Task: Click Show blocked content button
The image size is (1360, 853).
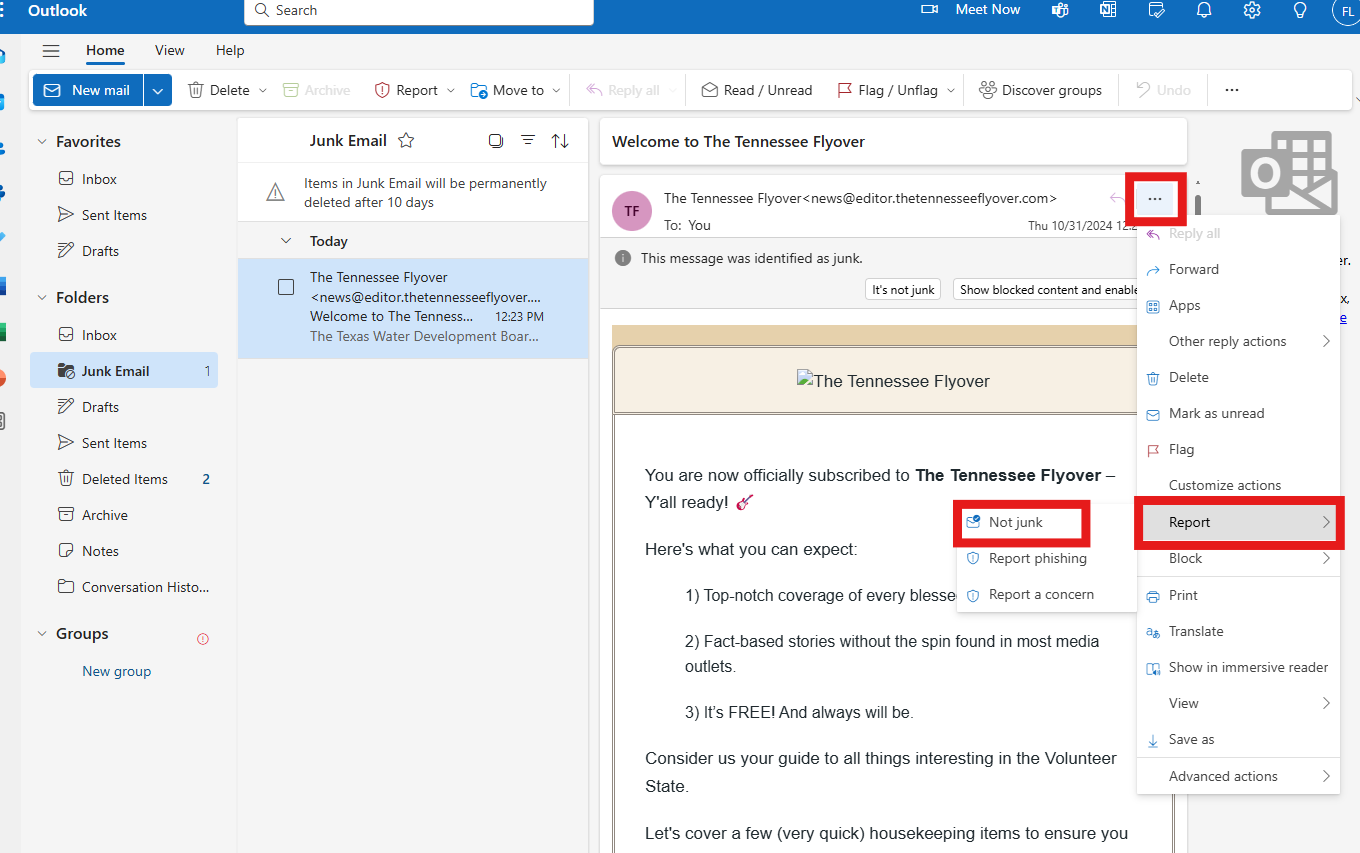Action: coord(1046,290)
